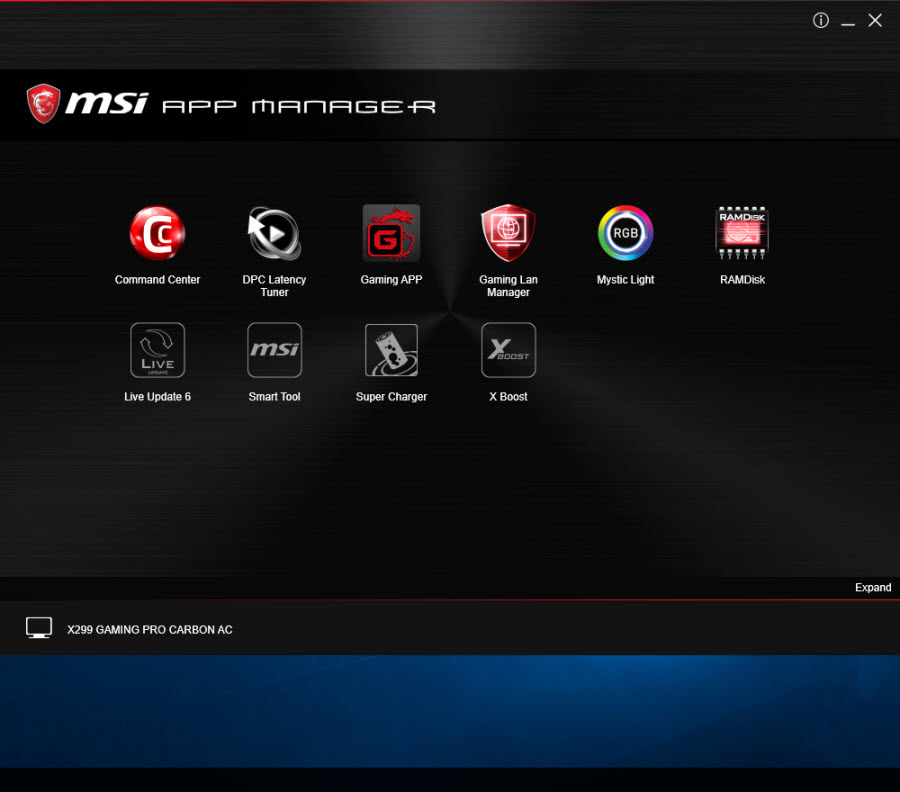This screenshot has width=900, height=792.
Task: Minimize the App Manager window
Action: click(848, 21)
